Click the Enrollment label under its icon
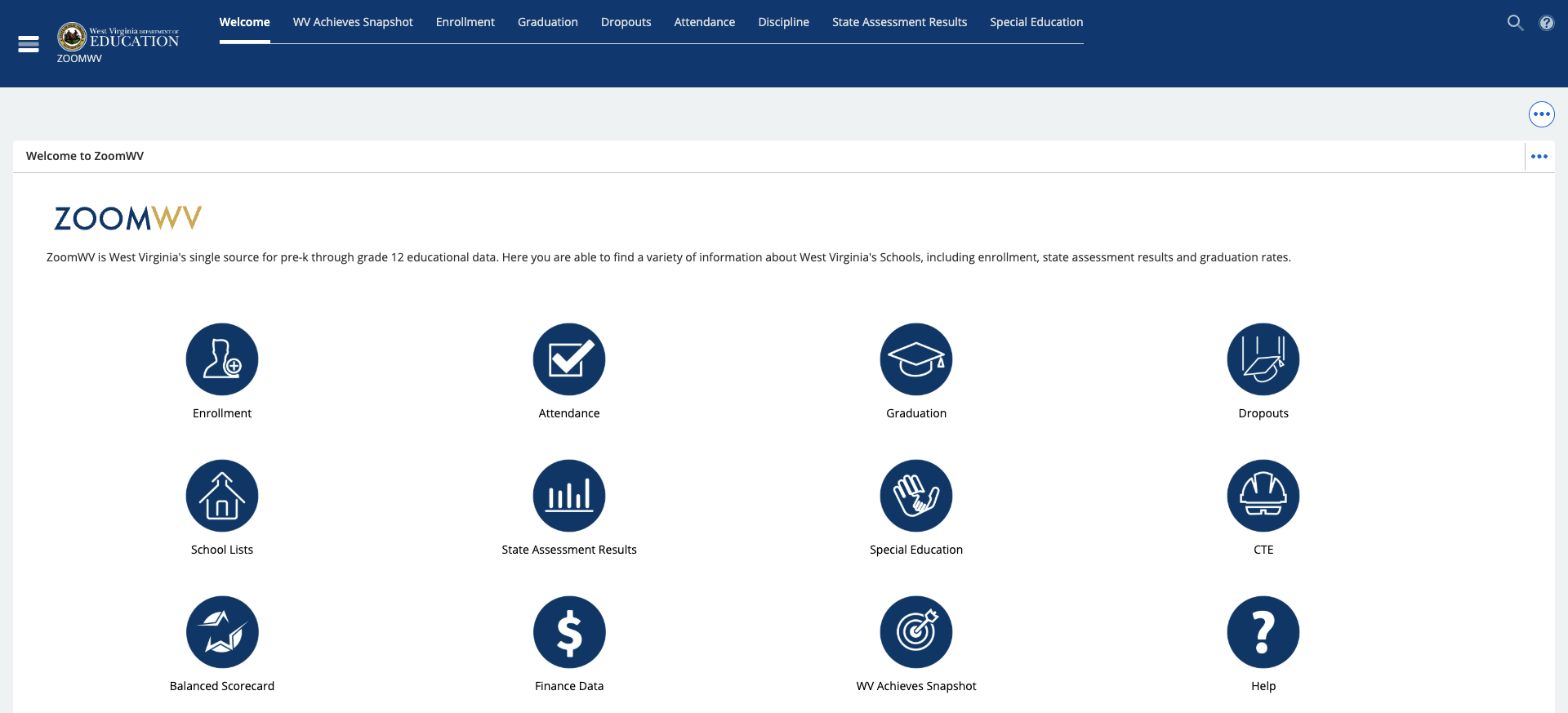1568x713 pixels. click(x=222, y=413)
